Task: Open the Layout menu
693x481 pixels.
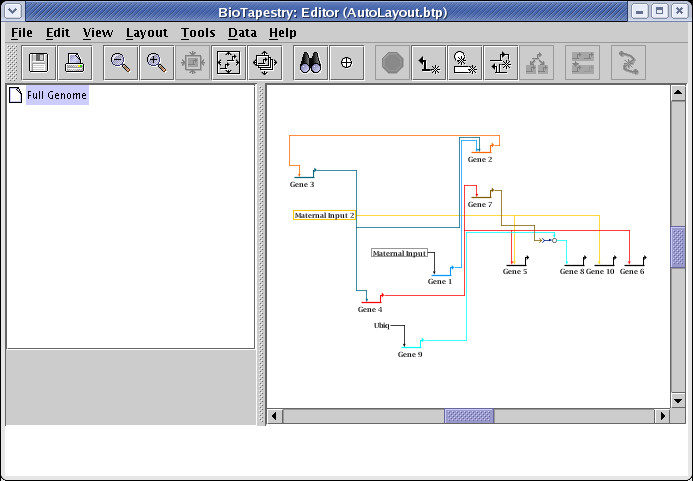Action: 146,32
